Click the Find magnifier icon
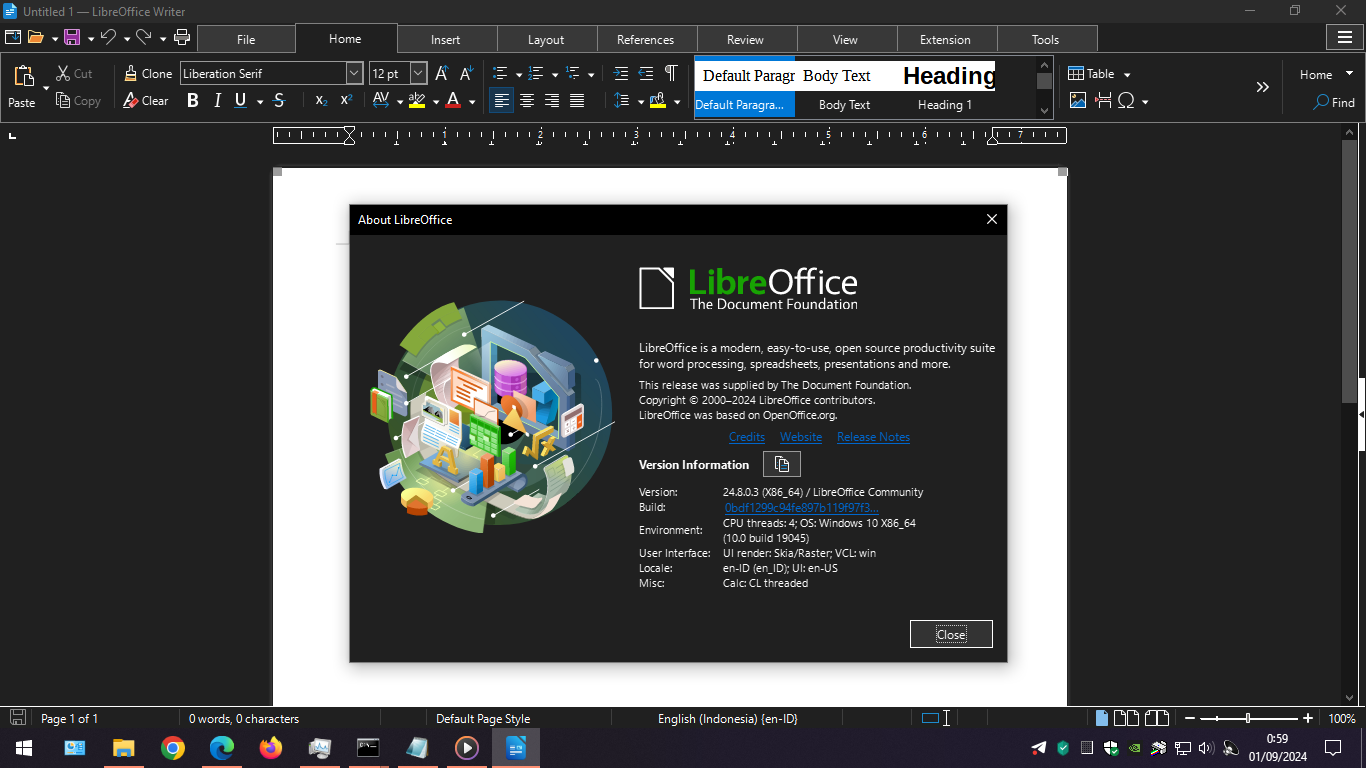Viewport: 1366px width, 768px height. tap(1321, 102)
